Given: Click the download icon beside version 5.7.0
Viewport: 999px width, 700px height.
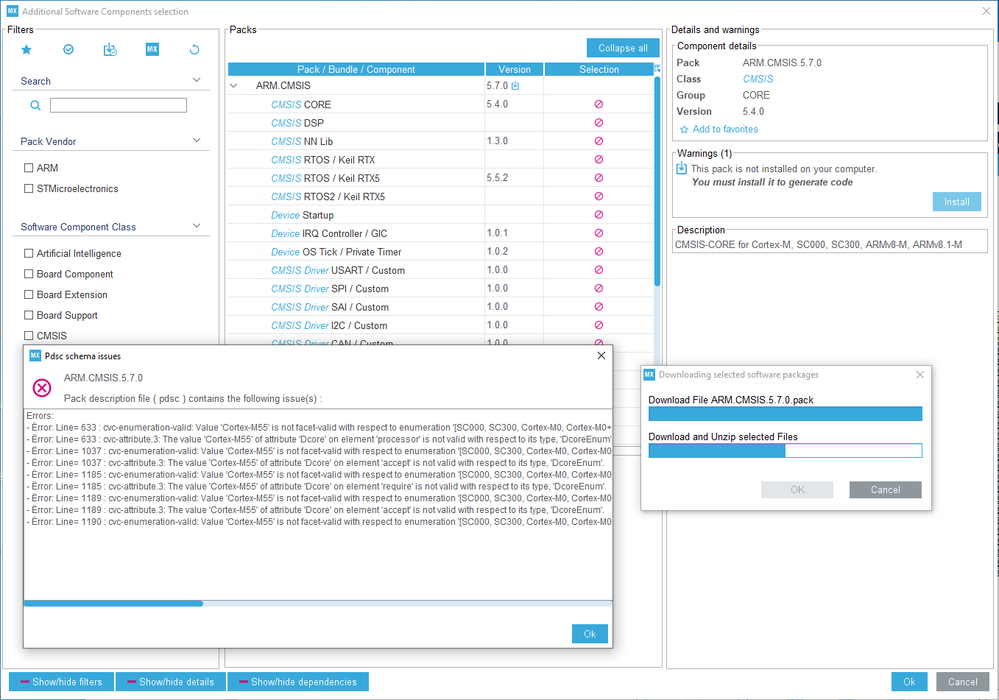Looking at the screenshot, I should [515, 86].
